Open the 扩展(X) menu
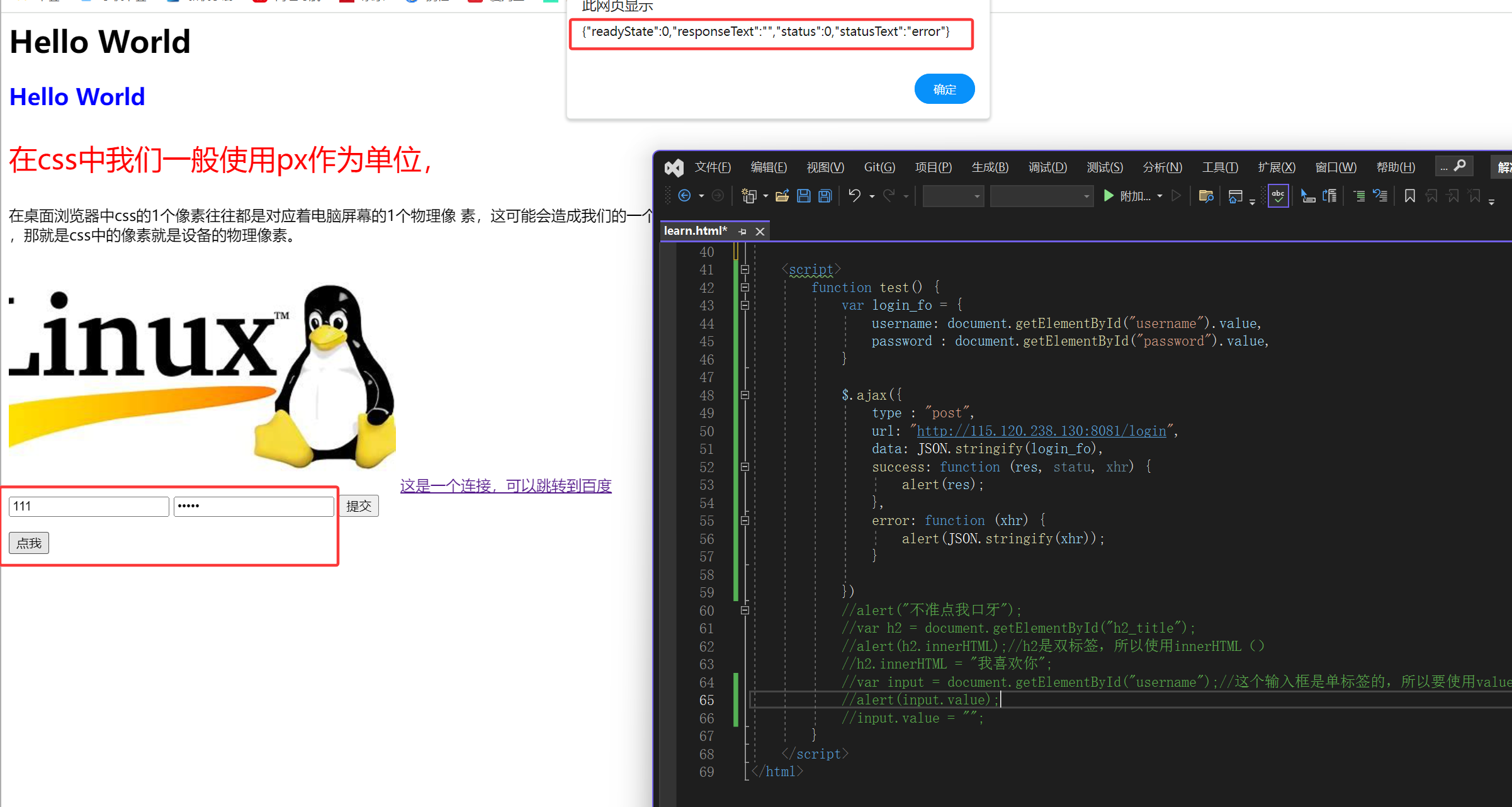Viewport: 1512px width, 807px height. pyautogui.click(x=1277, y=167)
